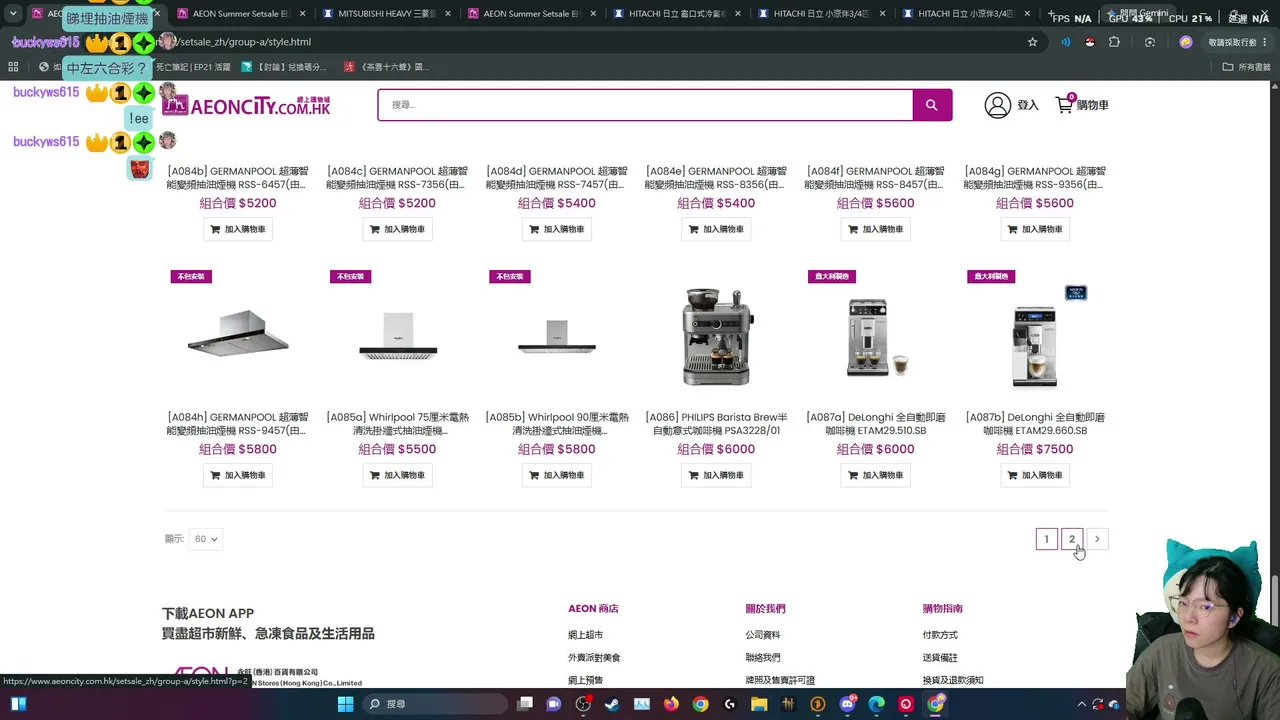The width and height of the screenshot is (1280, 720).
Task: Open the footer 換貨及退款須知 link
Action: coord(953,680)
